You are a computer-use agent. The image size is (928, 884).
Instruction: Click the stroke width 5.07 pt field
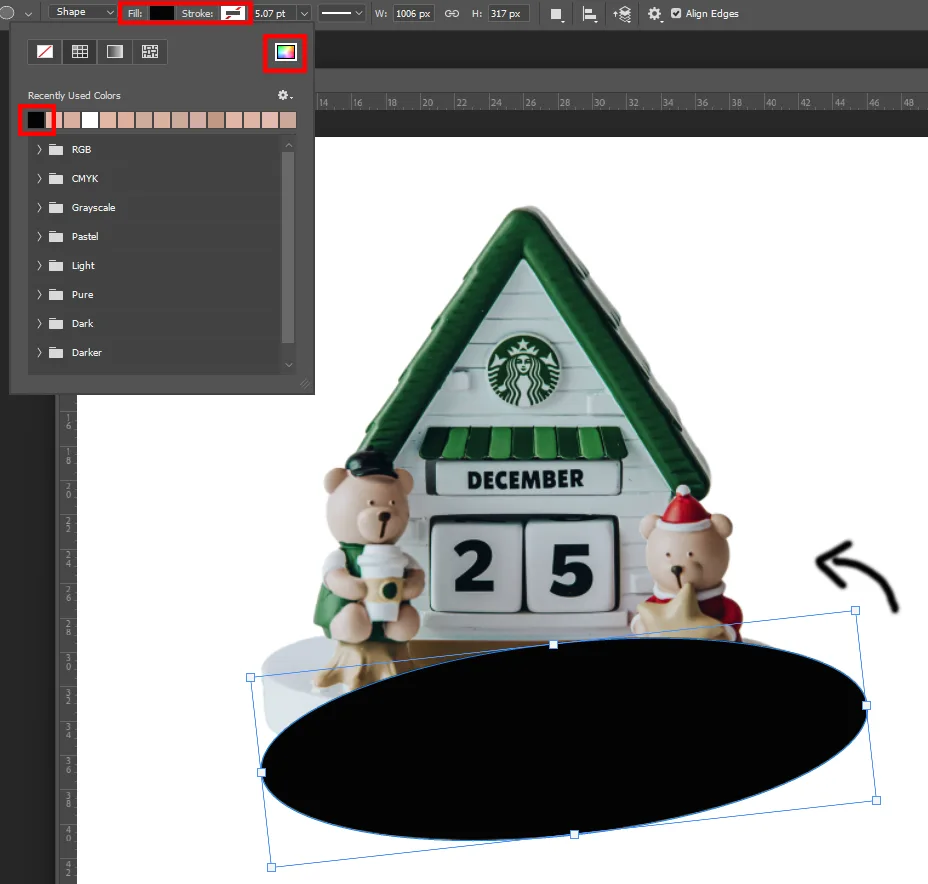(275, 14)
